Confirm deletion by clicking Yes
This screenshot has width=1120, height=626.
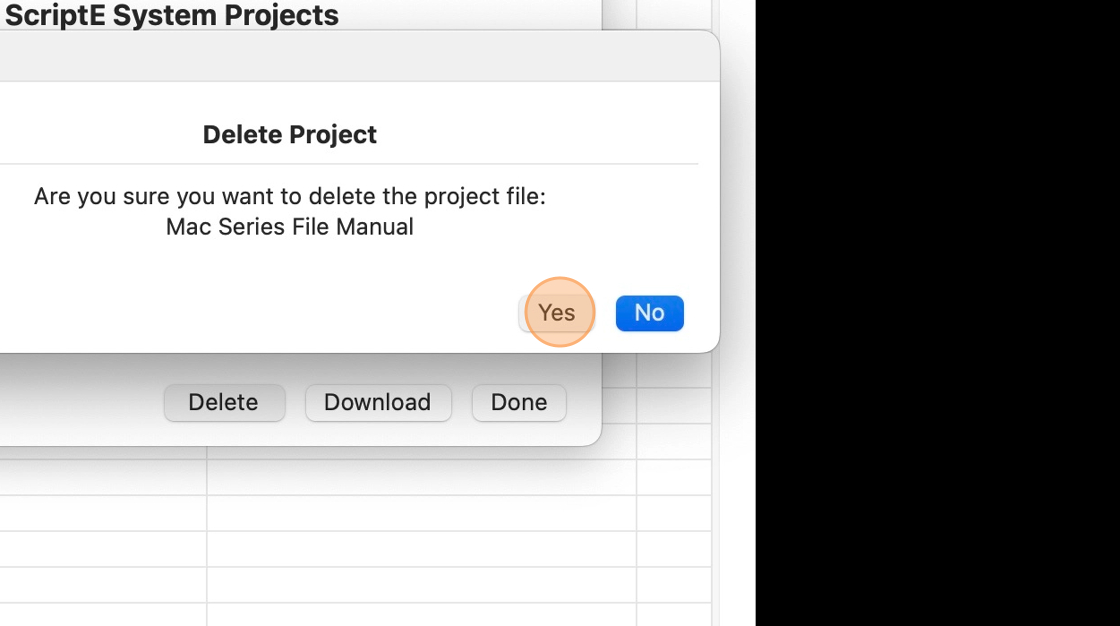coord(556,313)
